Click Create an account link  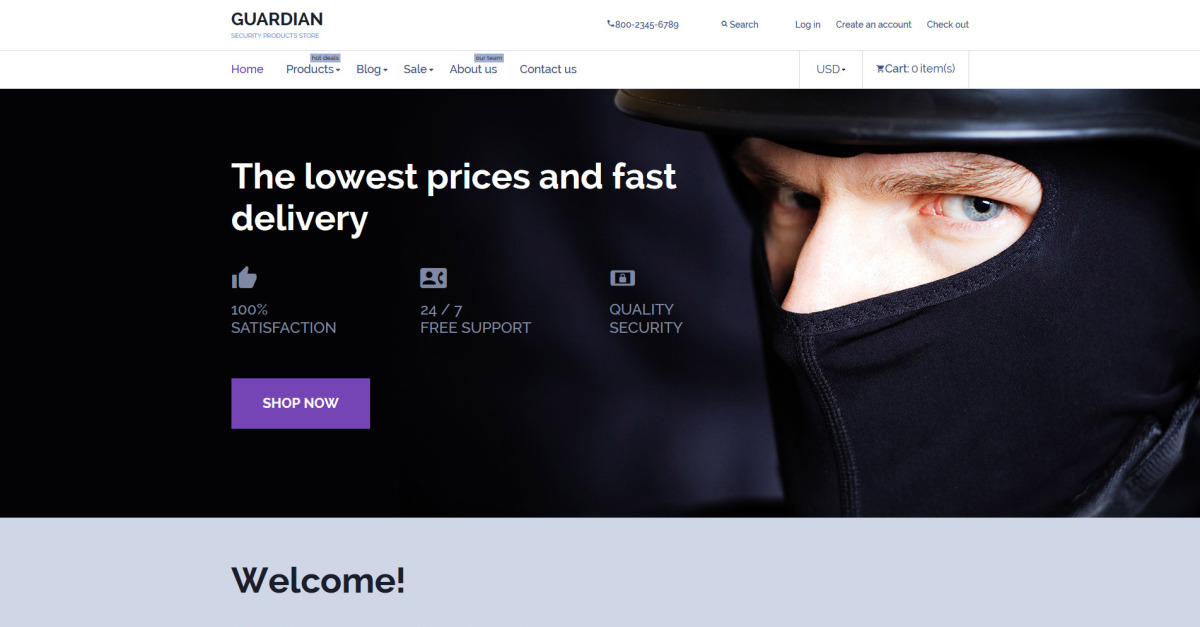(x=874, y=24)
